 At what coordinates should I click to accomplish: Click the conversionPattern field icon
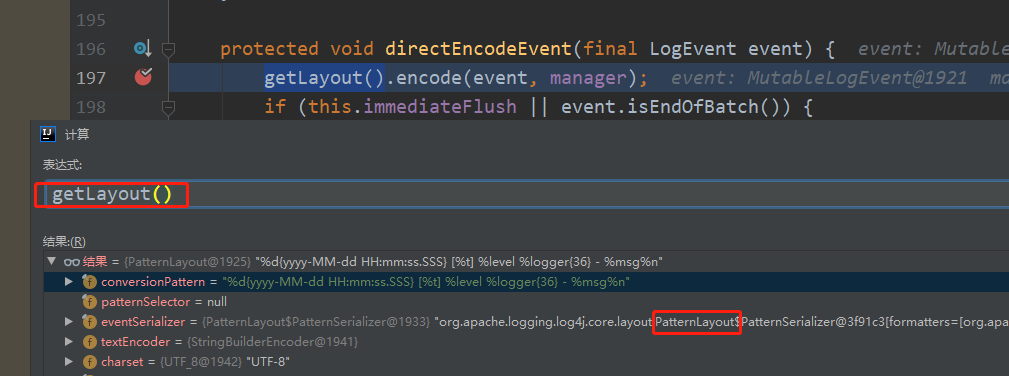(x=89, y=282)
